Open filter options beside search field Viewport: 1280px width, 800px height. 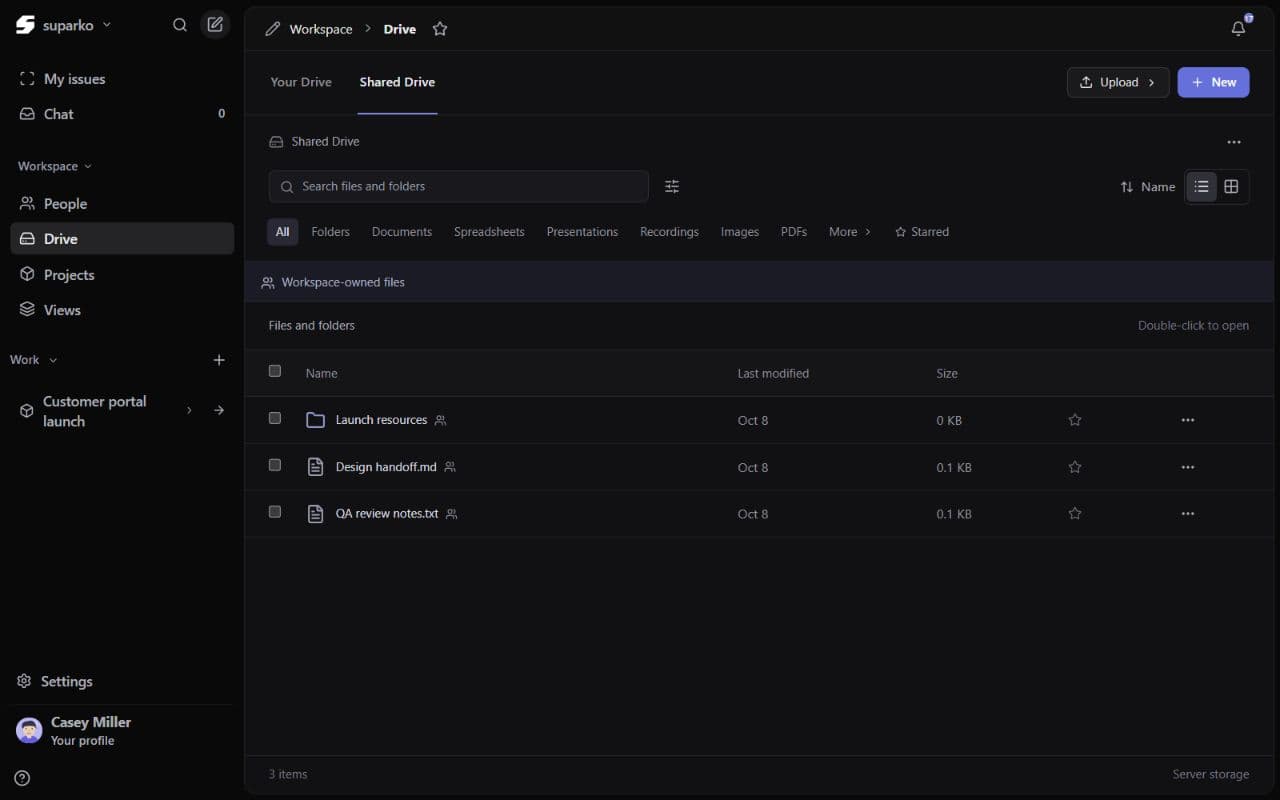pyautogui.click(x=672, y=186)
